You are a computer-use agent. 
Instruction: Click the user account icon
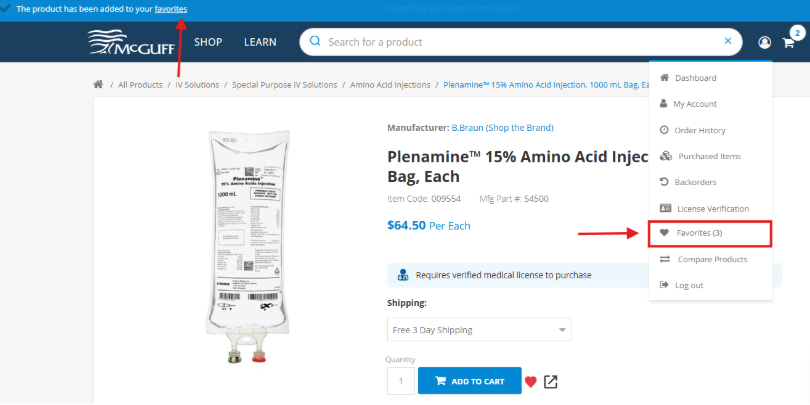click(765, 42)
